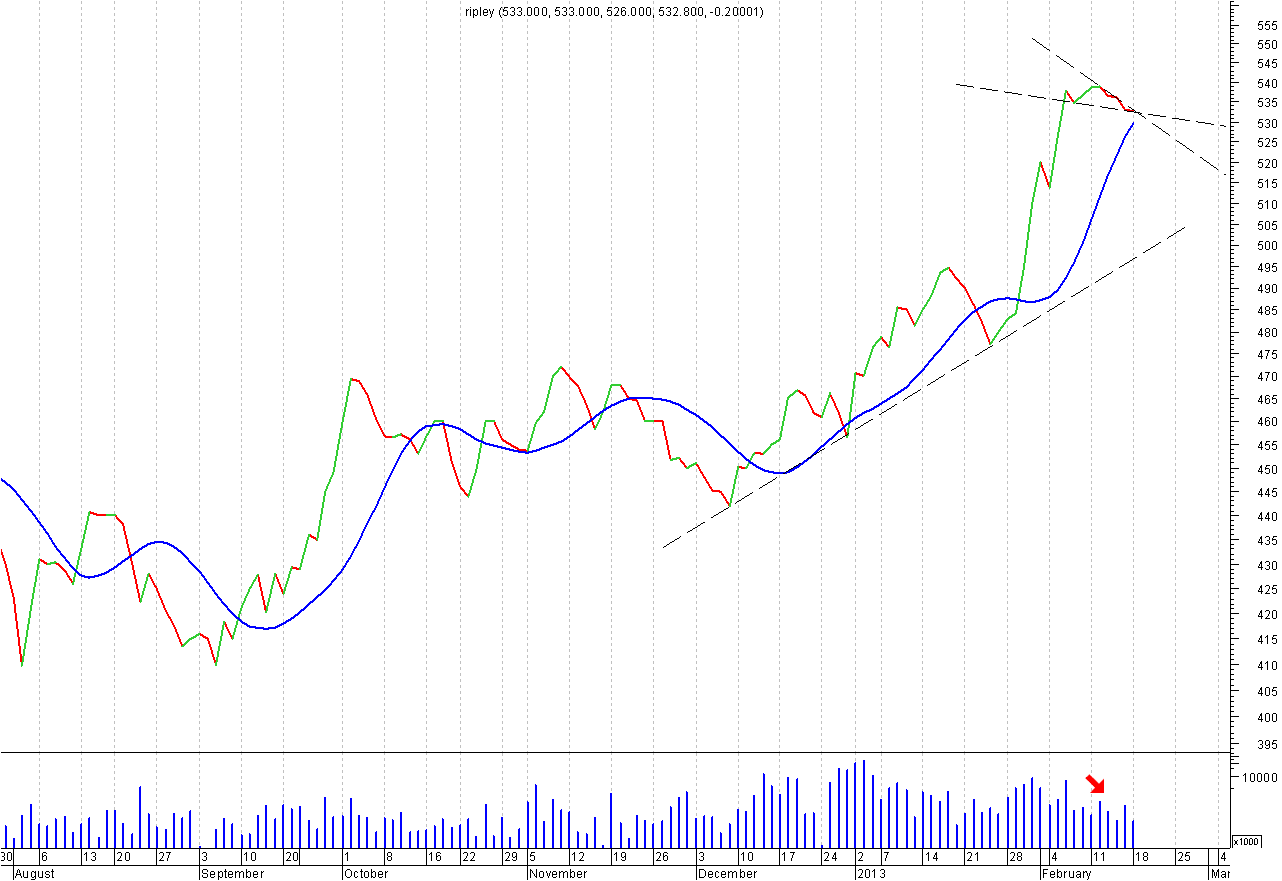The height and width of the screenshot is (881, 1282).
Task: Click the date tick labeled 18
Action: pos(1140,857)
